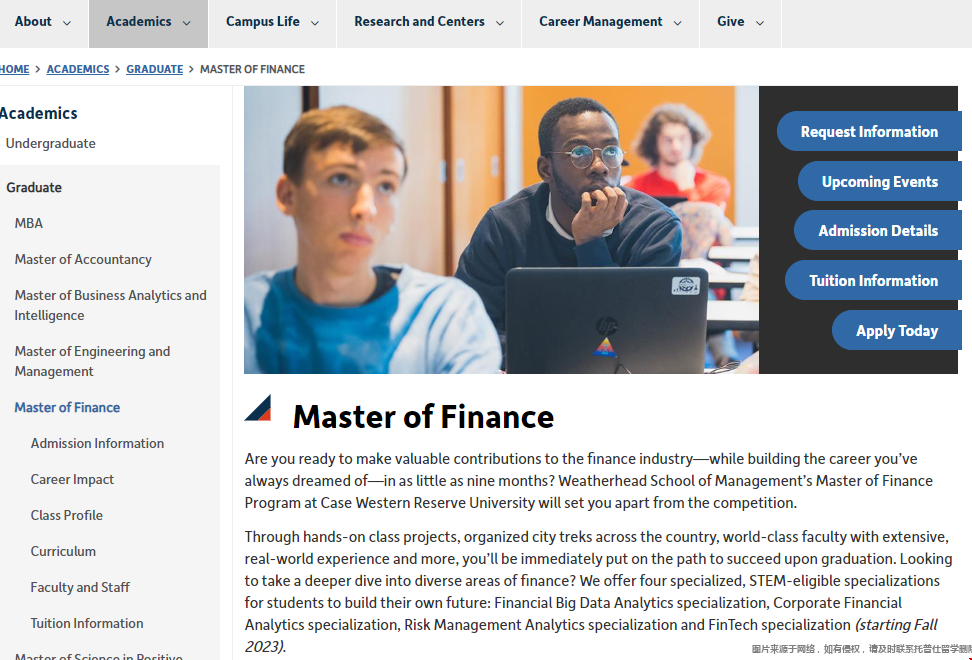The image size is (972, 660).
Task: Open the Tuition Information button in hero
Action: [873, 281]
